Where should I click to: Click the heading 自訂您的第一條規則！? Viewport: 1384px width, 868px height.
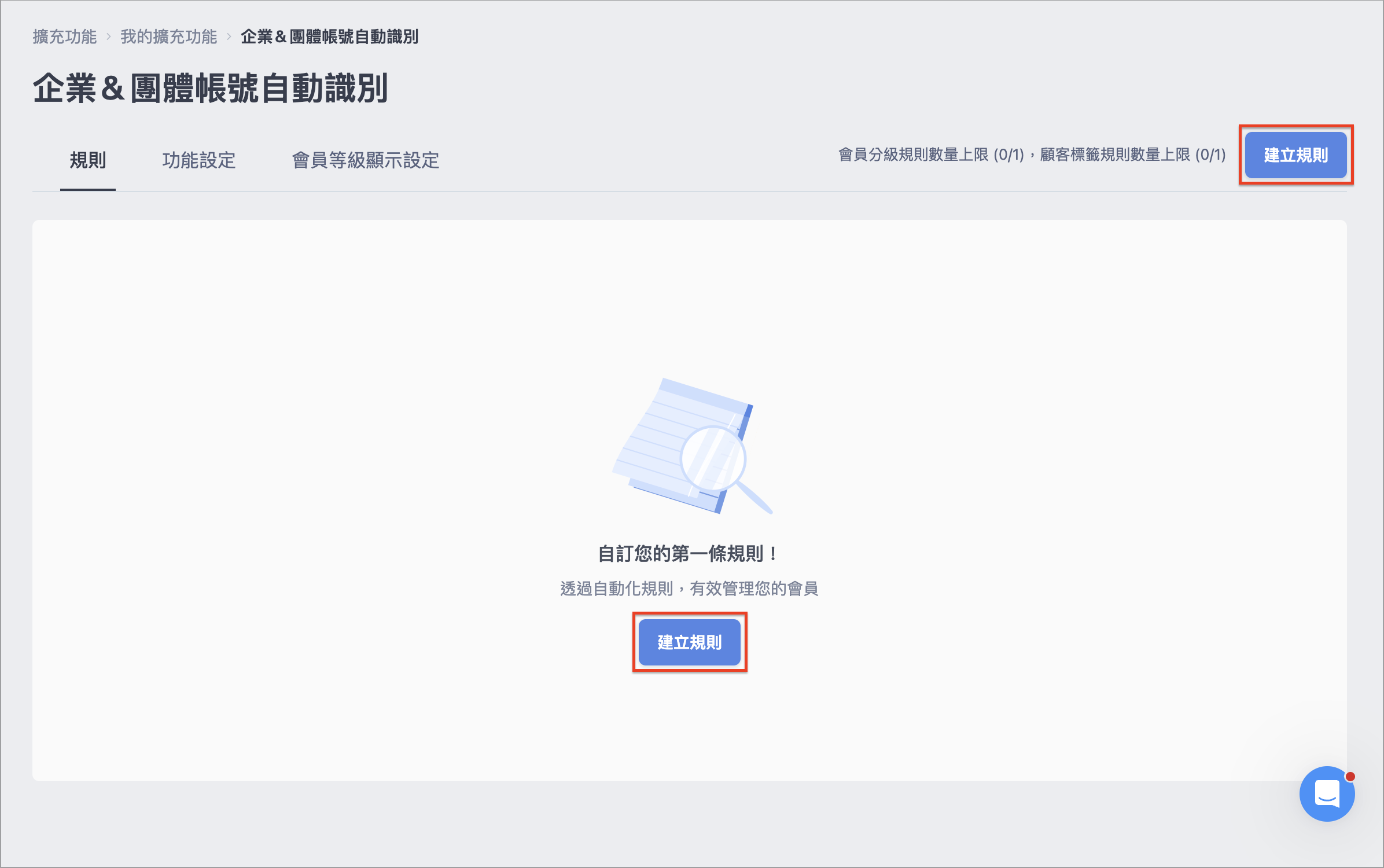(689, 554)
